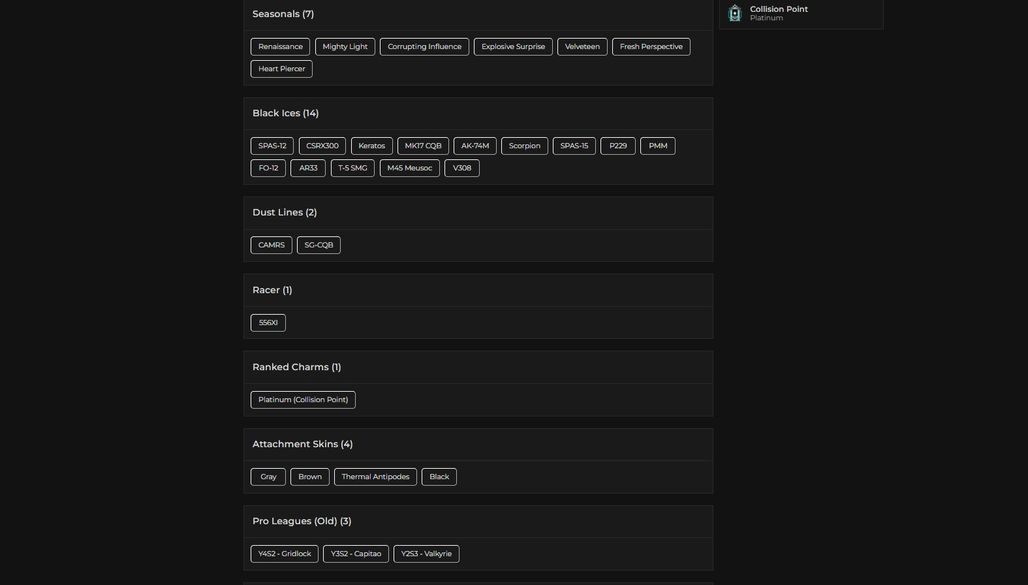Select the V308 tag
Image resolution: width=1028 pixels, height=585 pixels.
click(462, 168)
